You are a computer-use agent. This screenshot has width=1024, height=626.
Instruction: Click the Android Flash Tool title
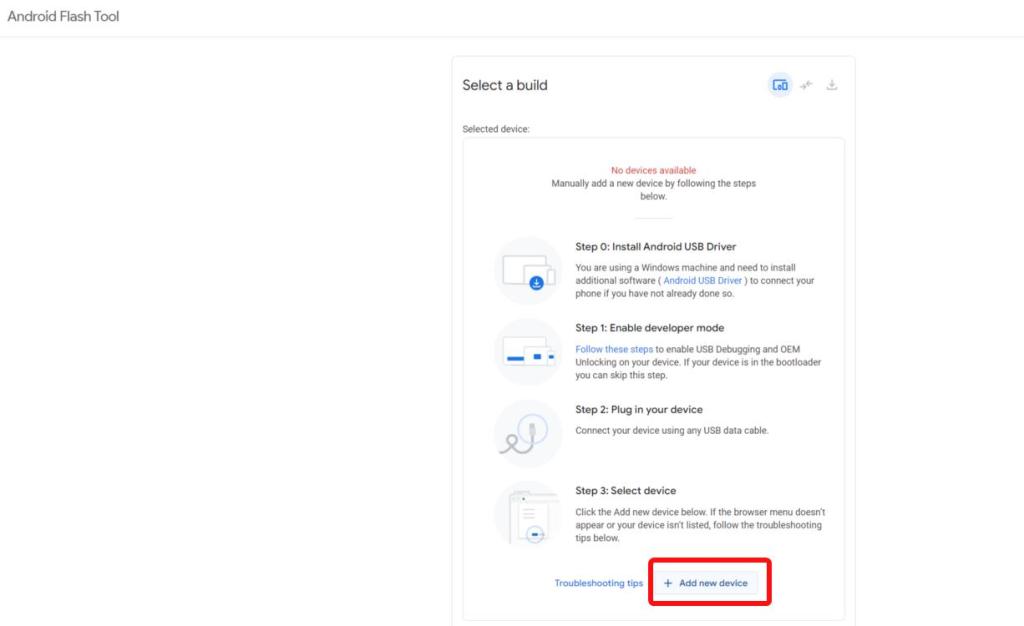click(63, 16)
